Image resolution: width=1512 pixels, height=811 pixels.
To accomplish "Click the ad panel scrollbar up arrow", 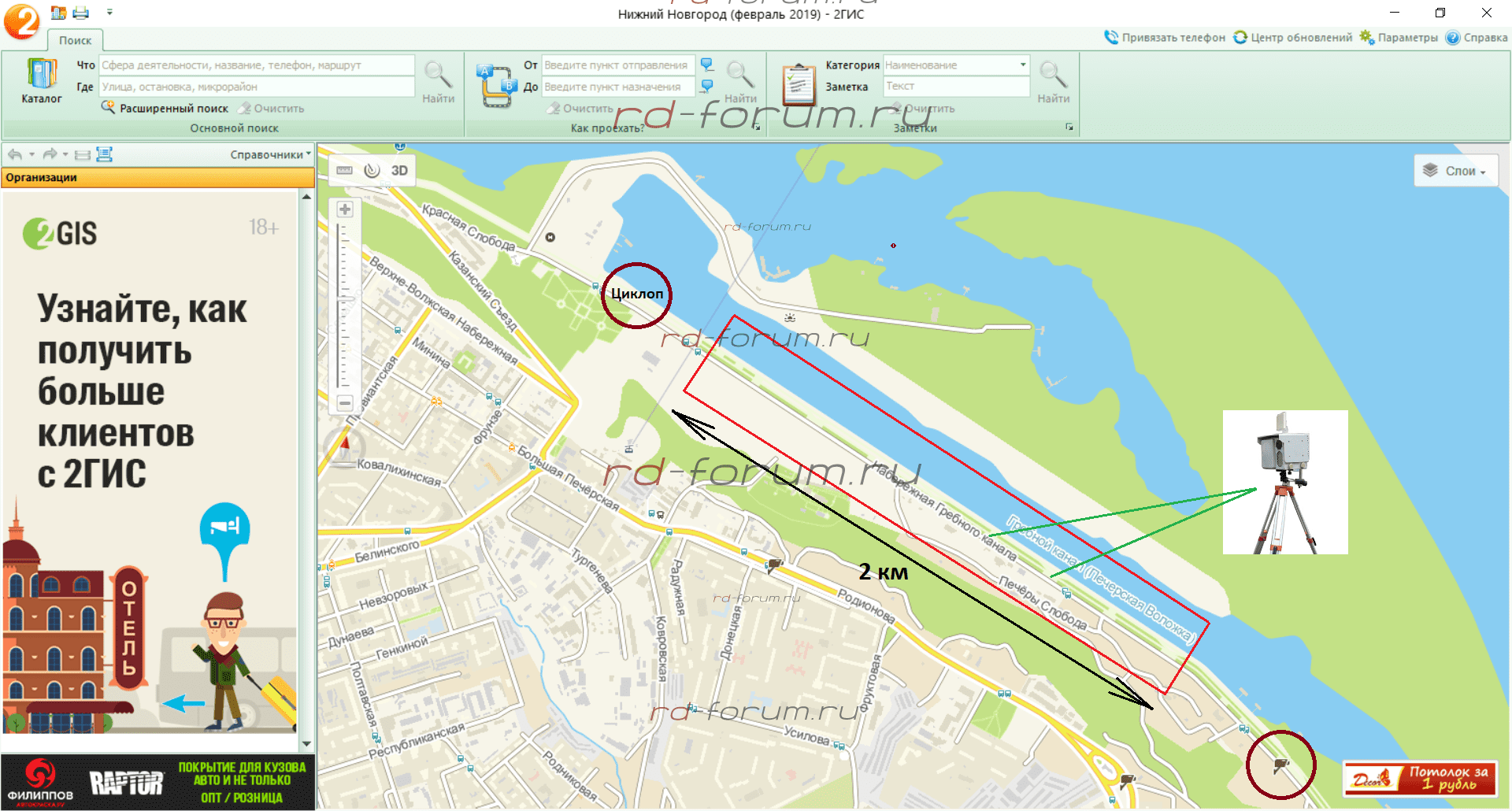I will (306, 196).
